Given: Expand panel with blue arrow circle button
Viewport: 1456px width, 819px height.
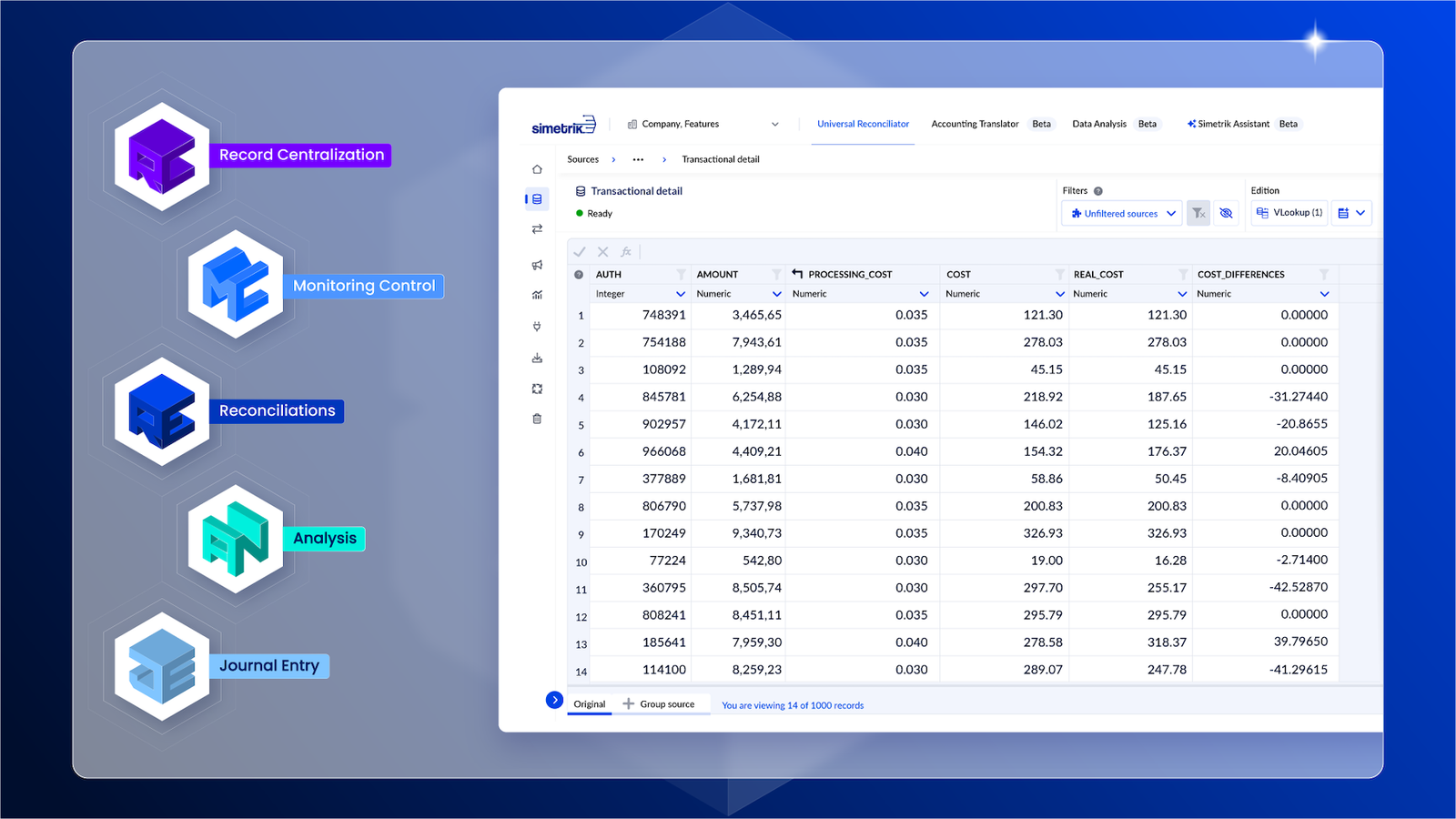Looking at the screenshot, I should tap(554, 700).
